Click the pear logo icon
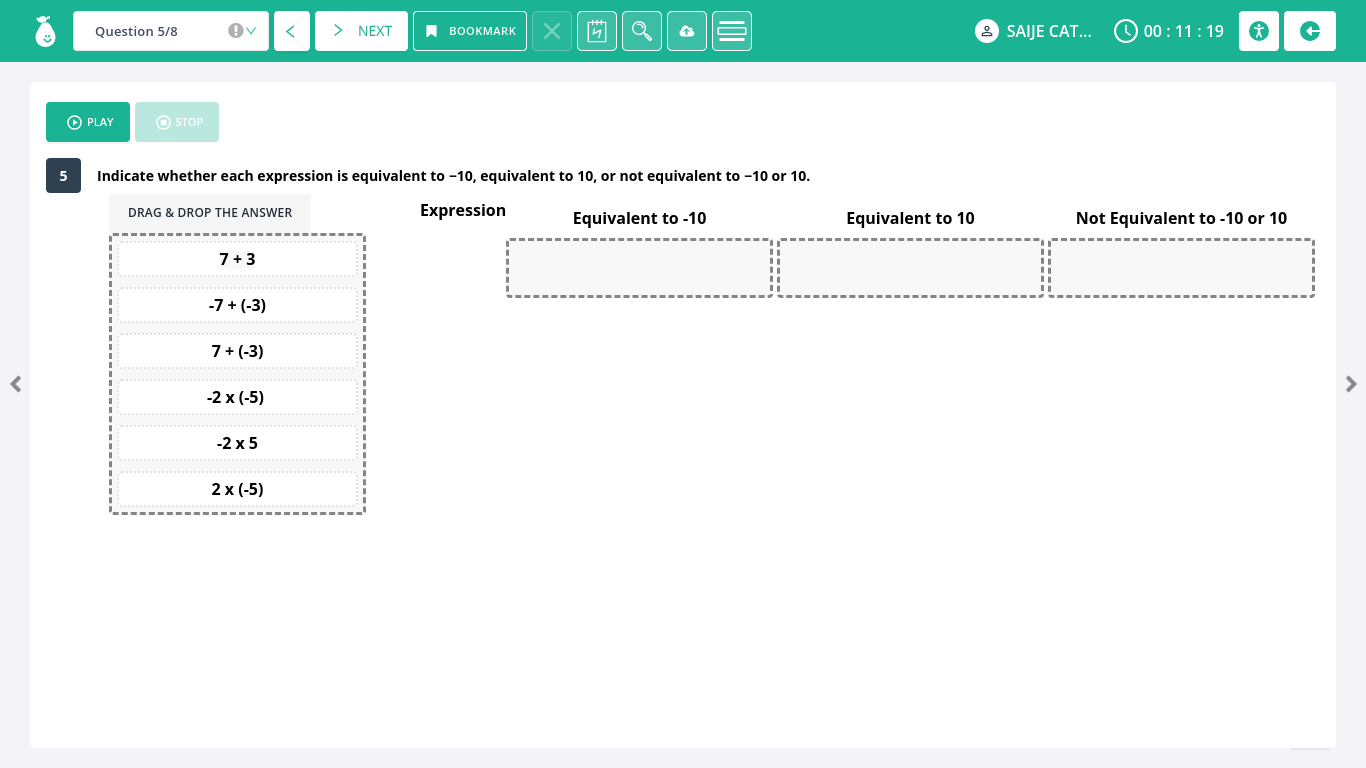 [x=45, y=31]
